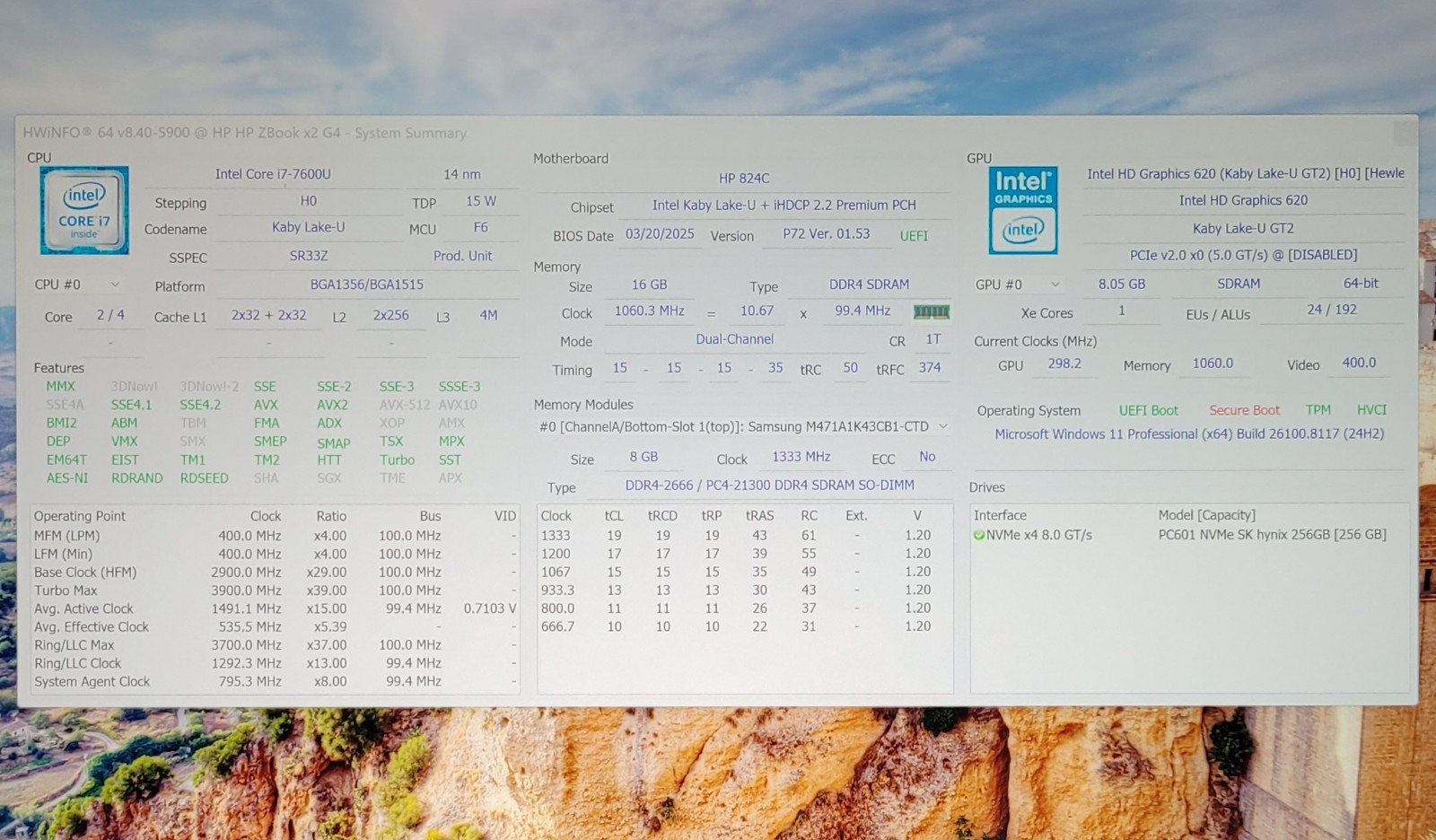This screenshot has width=1436, height=840.
Task: Click the Avg. Effective Clock row
Action: point(276,627)
